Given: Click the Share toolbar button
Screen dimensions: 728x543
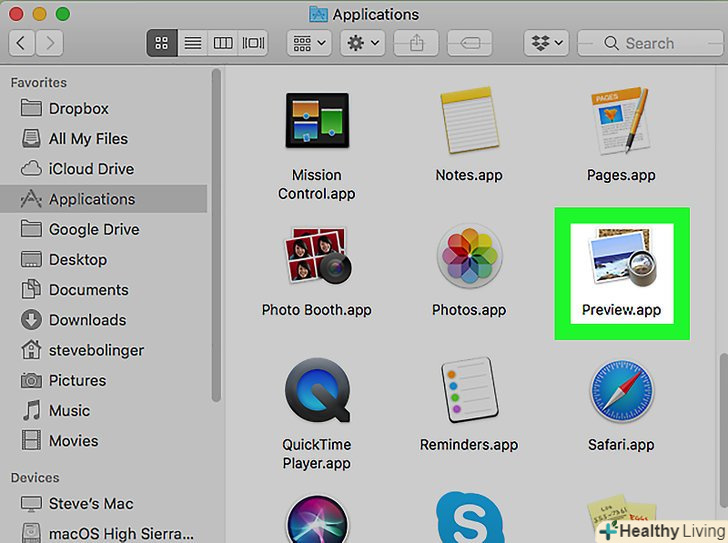Looking at the screenshot, I should [x=416, y=43].
